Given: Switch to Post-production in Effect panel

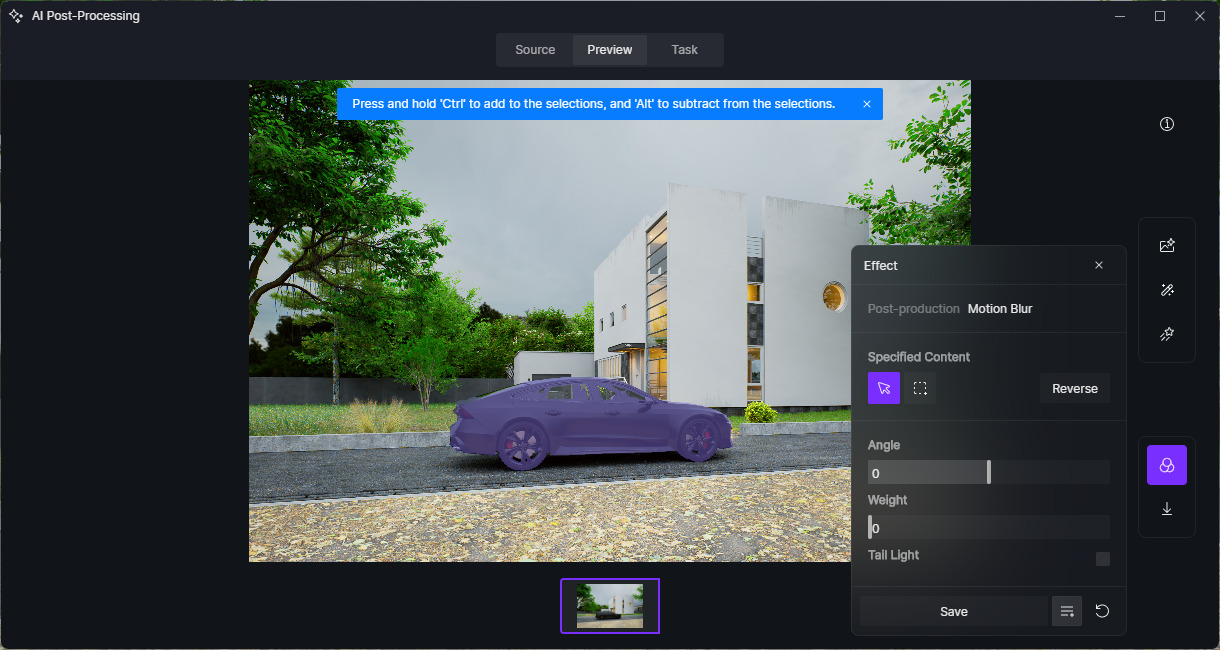Looking at the screenshot, I should click(914, 309).
